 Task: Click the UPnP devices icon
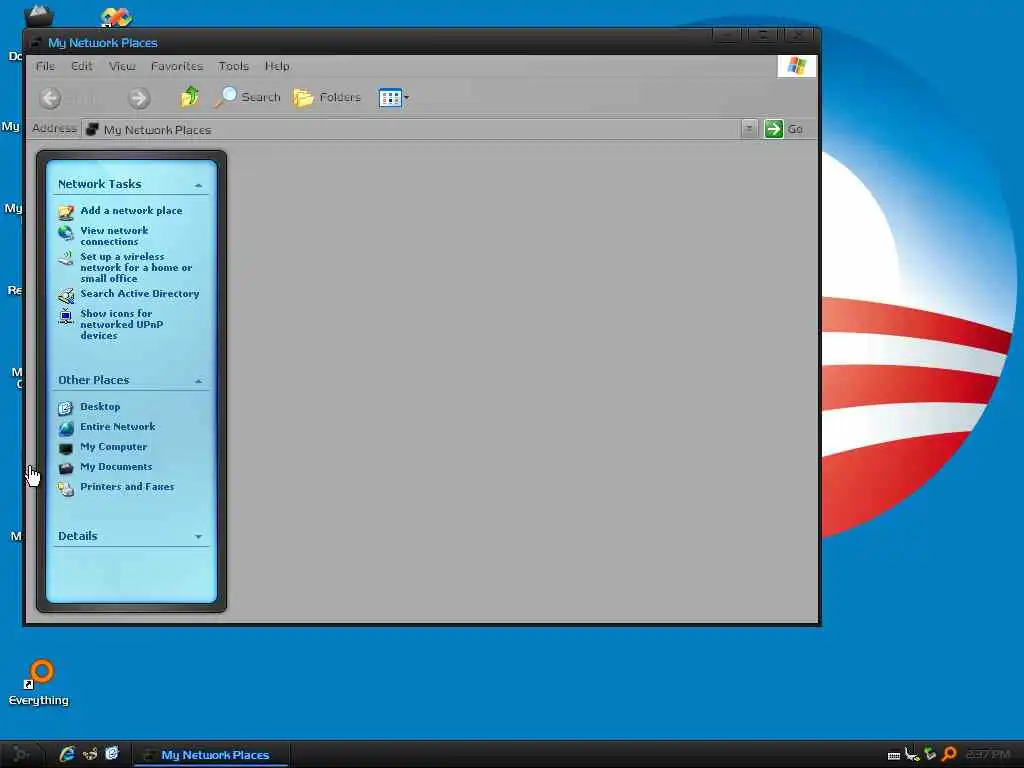tap(65, 317)
